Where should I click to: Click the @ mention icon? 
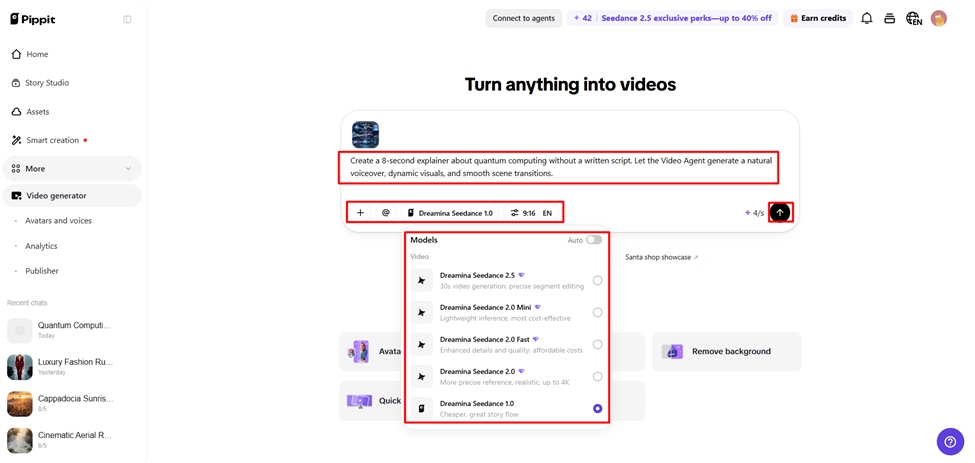click(x=386, y=213)
